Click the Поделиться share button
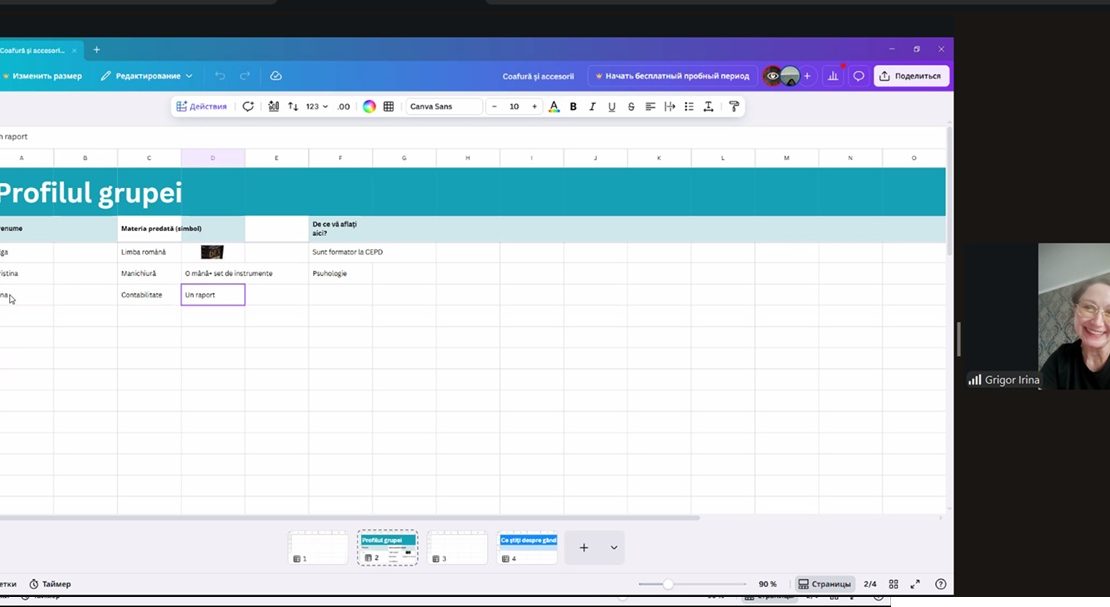 (909, 76)
